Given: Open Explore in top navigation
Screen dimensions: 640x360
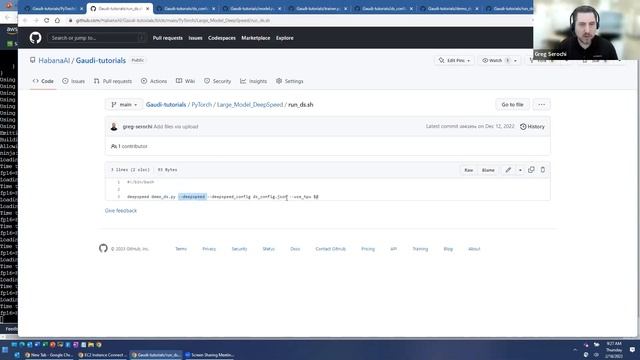Looking at the screenshot, I should (x=284, y=38).
